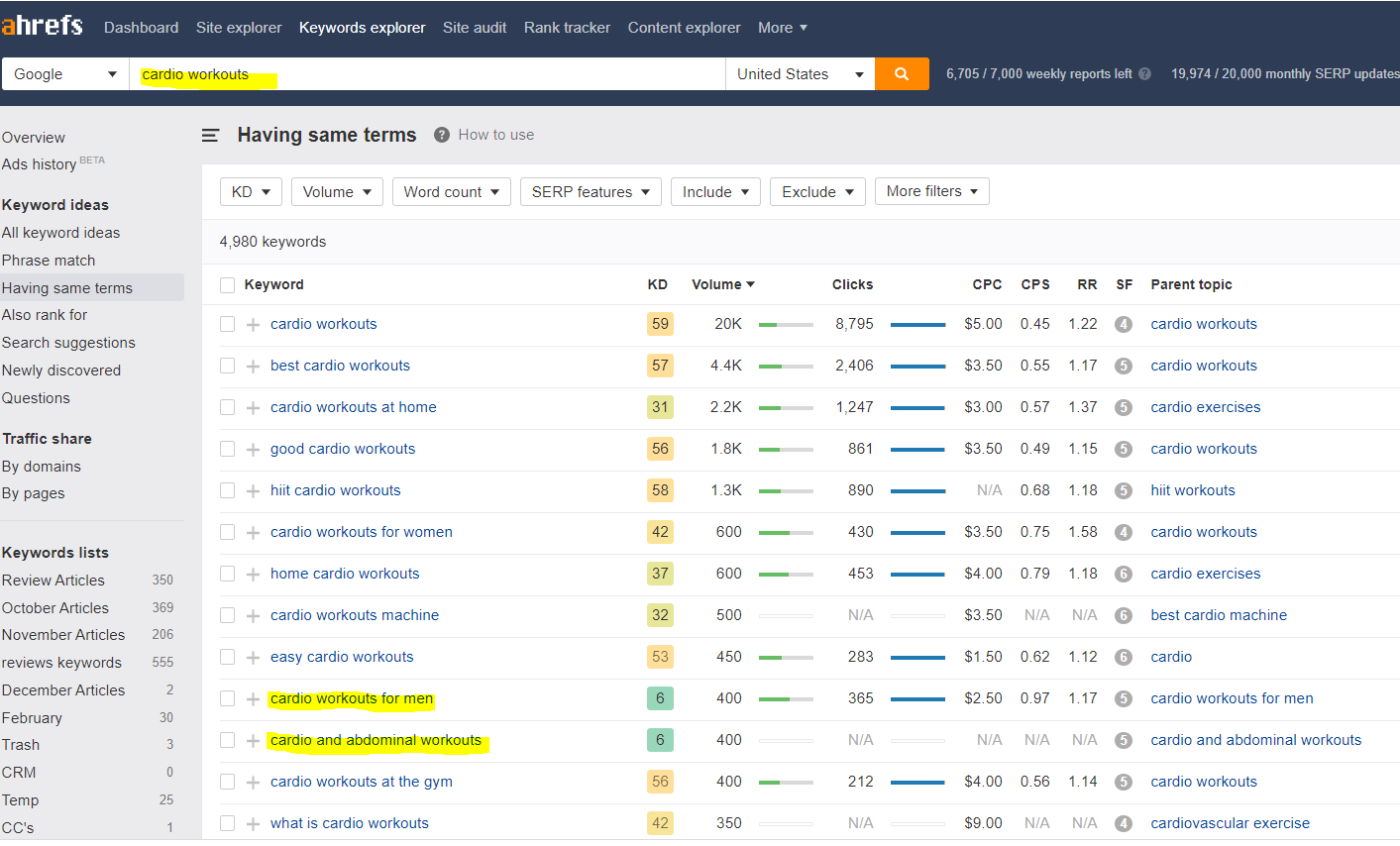Viewport: 1400px width, 846px height.
Task: Check the box for 'cardio workouts for women'
Action: (x=228, y=532)
